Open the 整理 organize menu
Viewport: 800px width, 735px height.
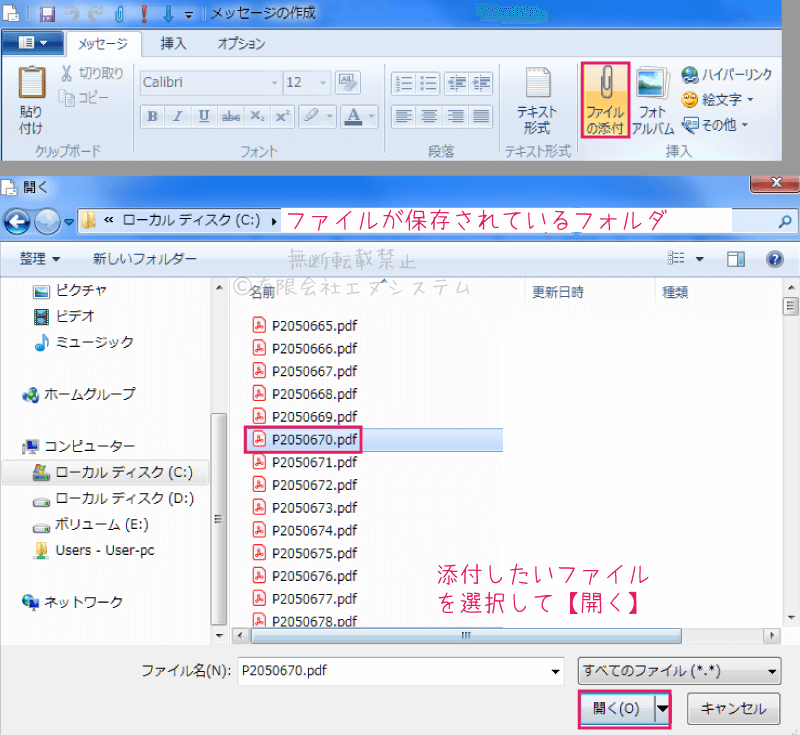[x=40, y=259]
